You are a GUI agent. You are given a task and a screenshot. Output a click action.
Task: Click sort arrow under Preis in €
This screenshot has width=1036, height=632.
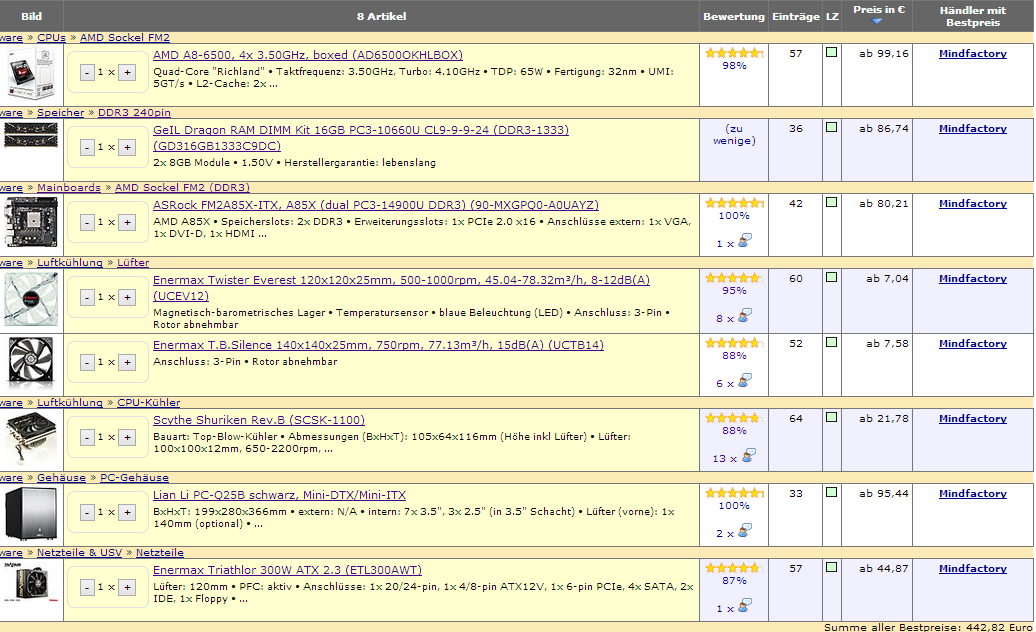877,22
